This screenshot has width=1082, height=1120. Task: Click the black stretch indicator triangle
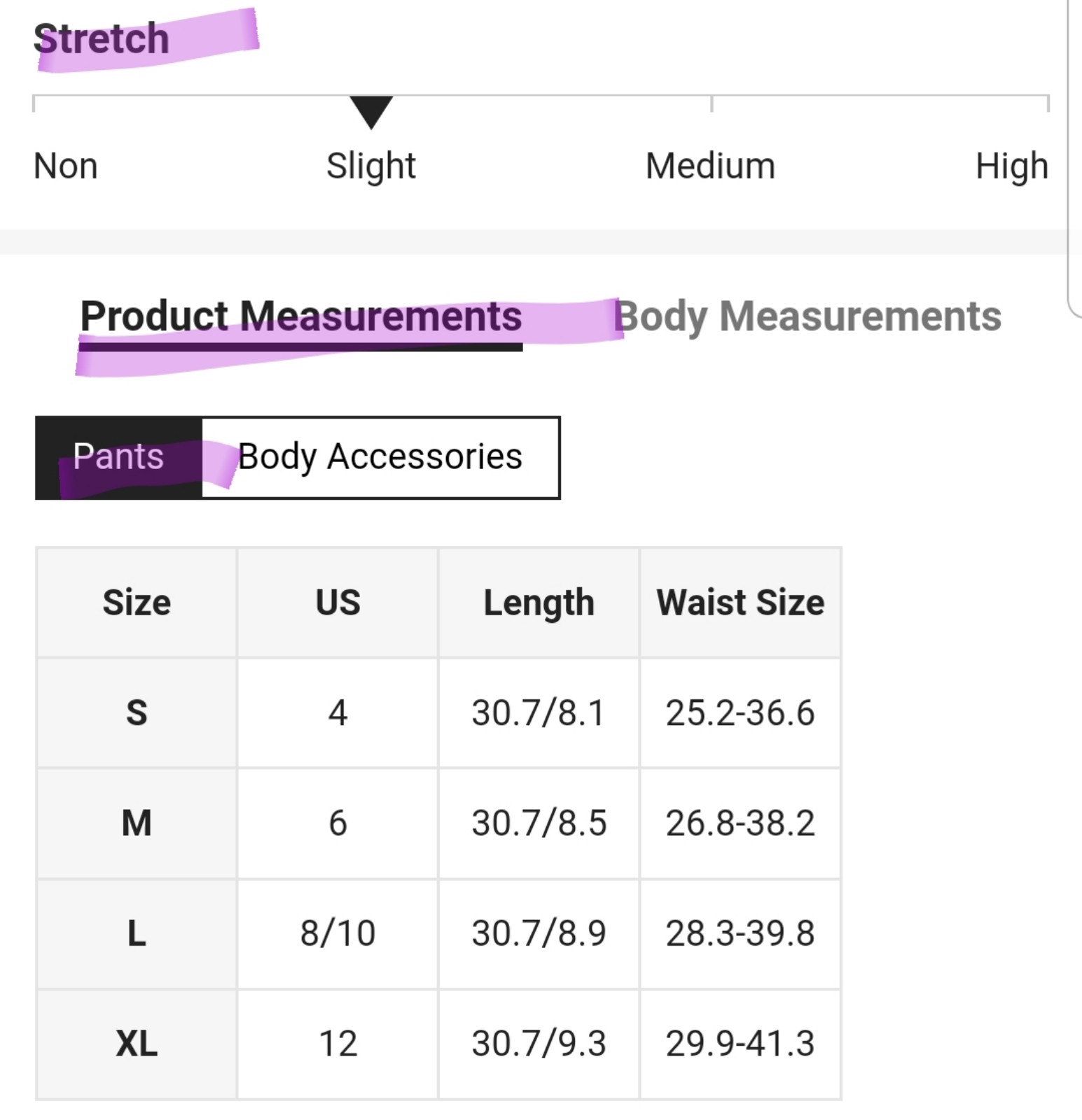coord(371,112)
